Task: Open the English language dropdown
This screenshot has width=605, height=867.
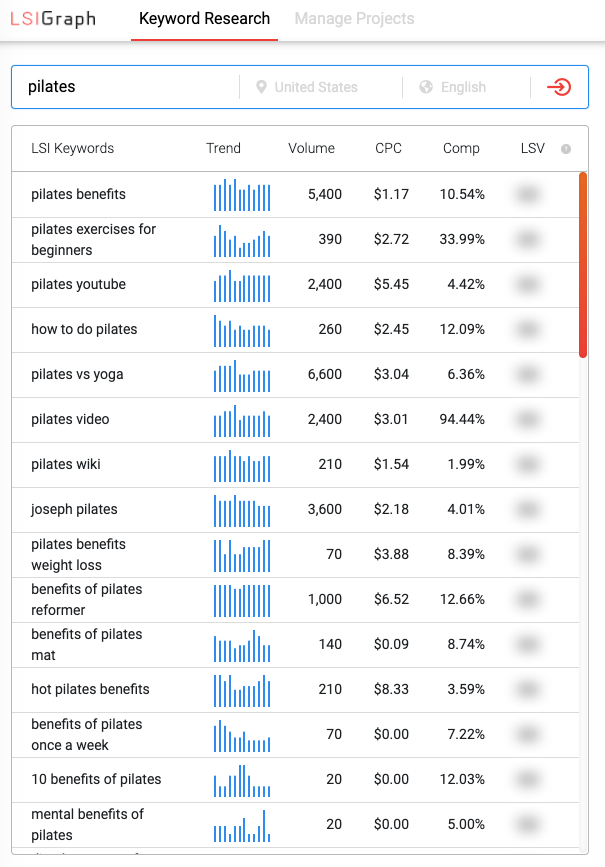Action: tap(463, 87)
